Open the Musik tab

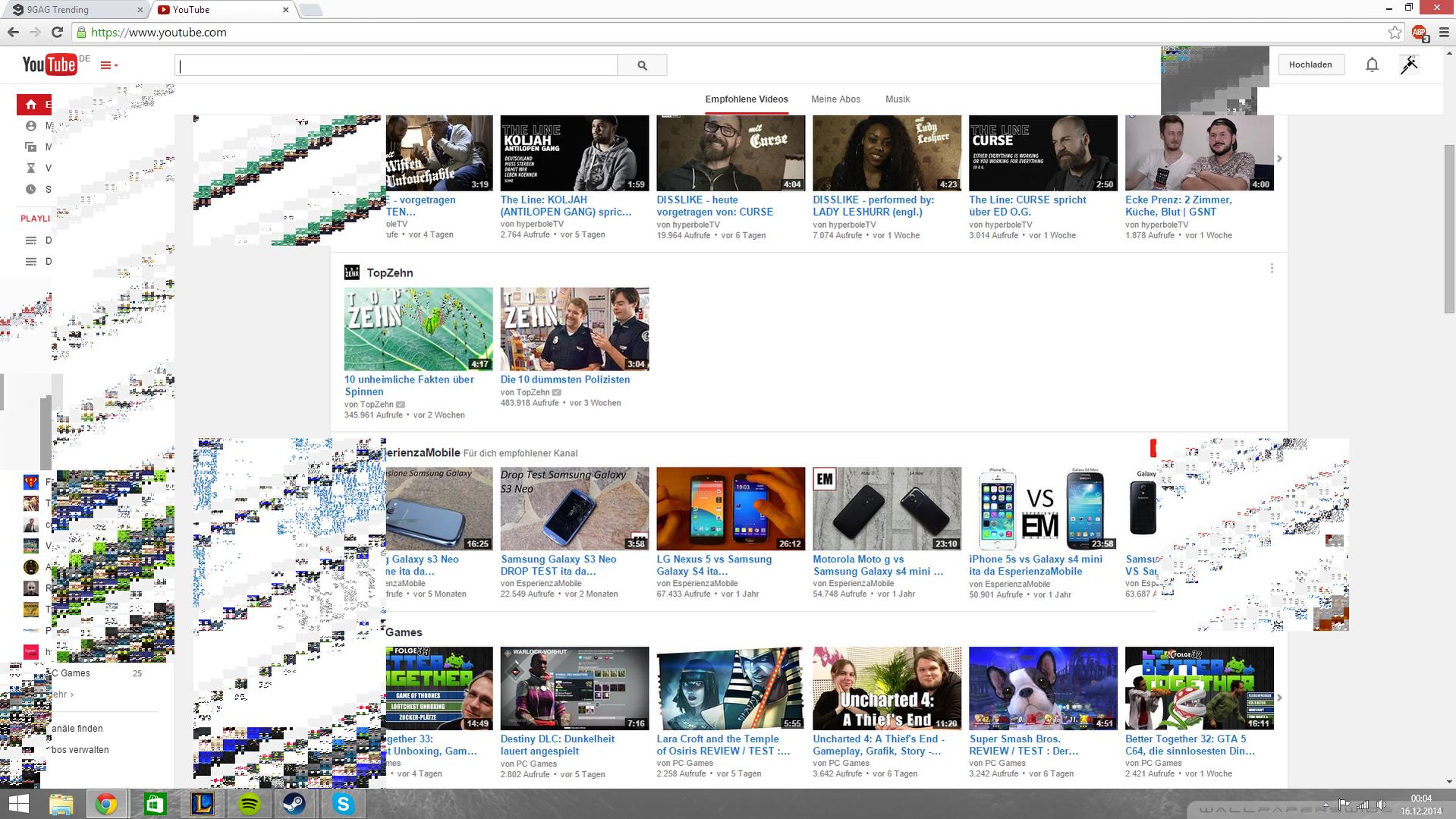click(898, 99)
